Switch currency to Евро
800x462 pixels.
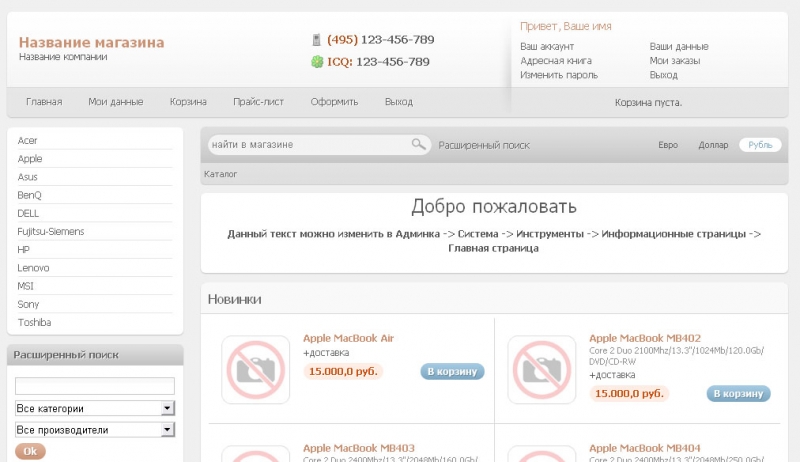click(668, 145)
